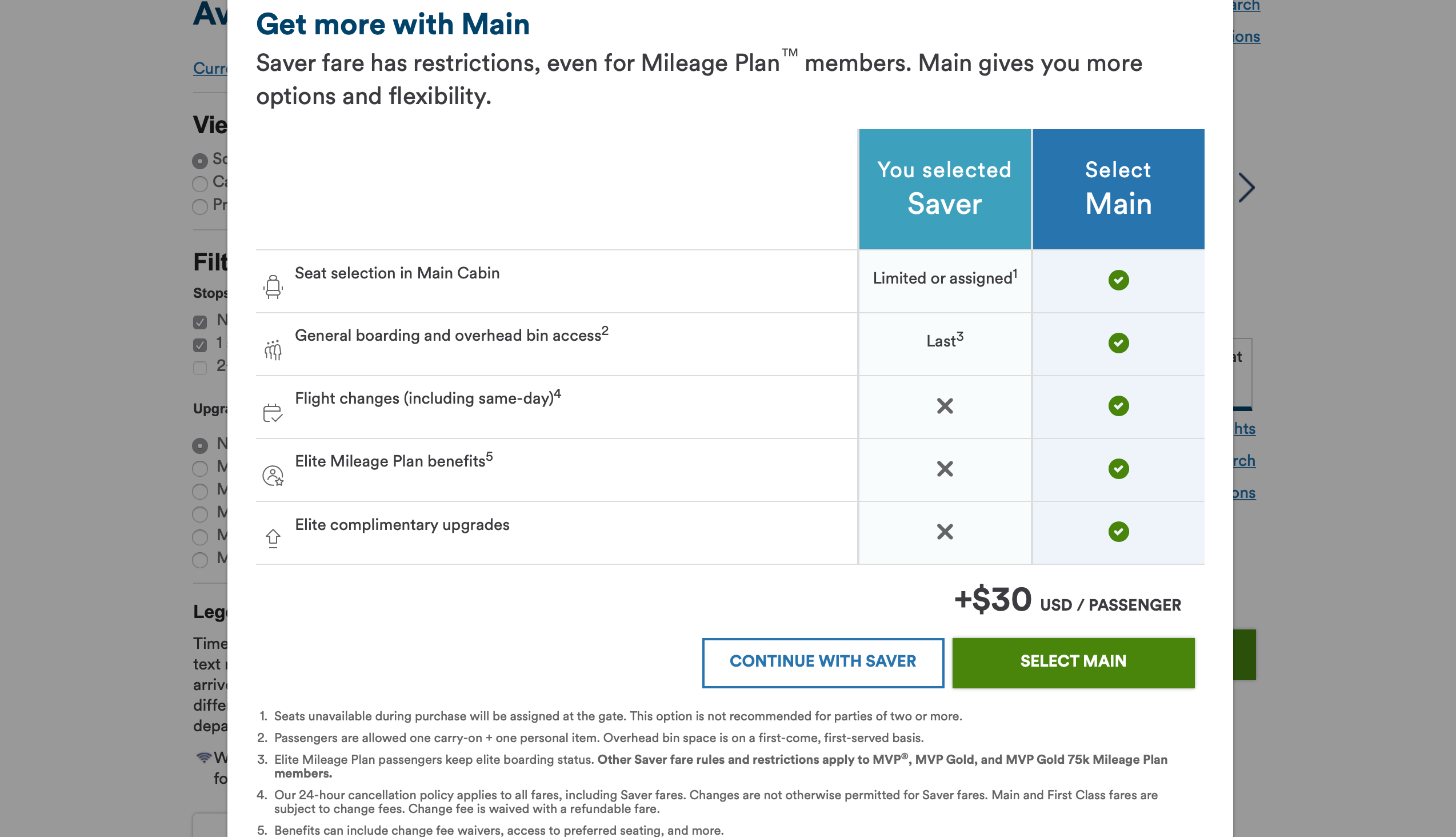Click green checkmark for Main complimentary upgrades
This screenshot has height=837, width=1456.
pyautogui.click(x=1118, y=532)
